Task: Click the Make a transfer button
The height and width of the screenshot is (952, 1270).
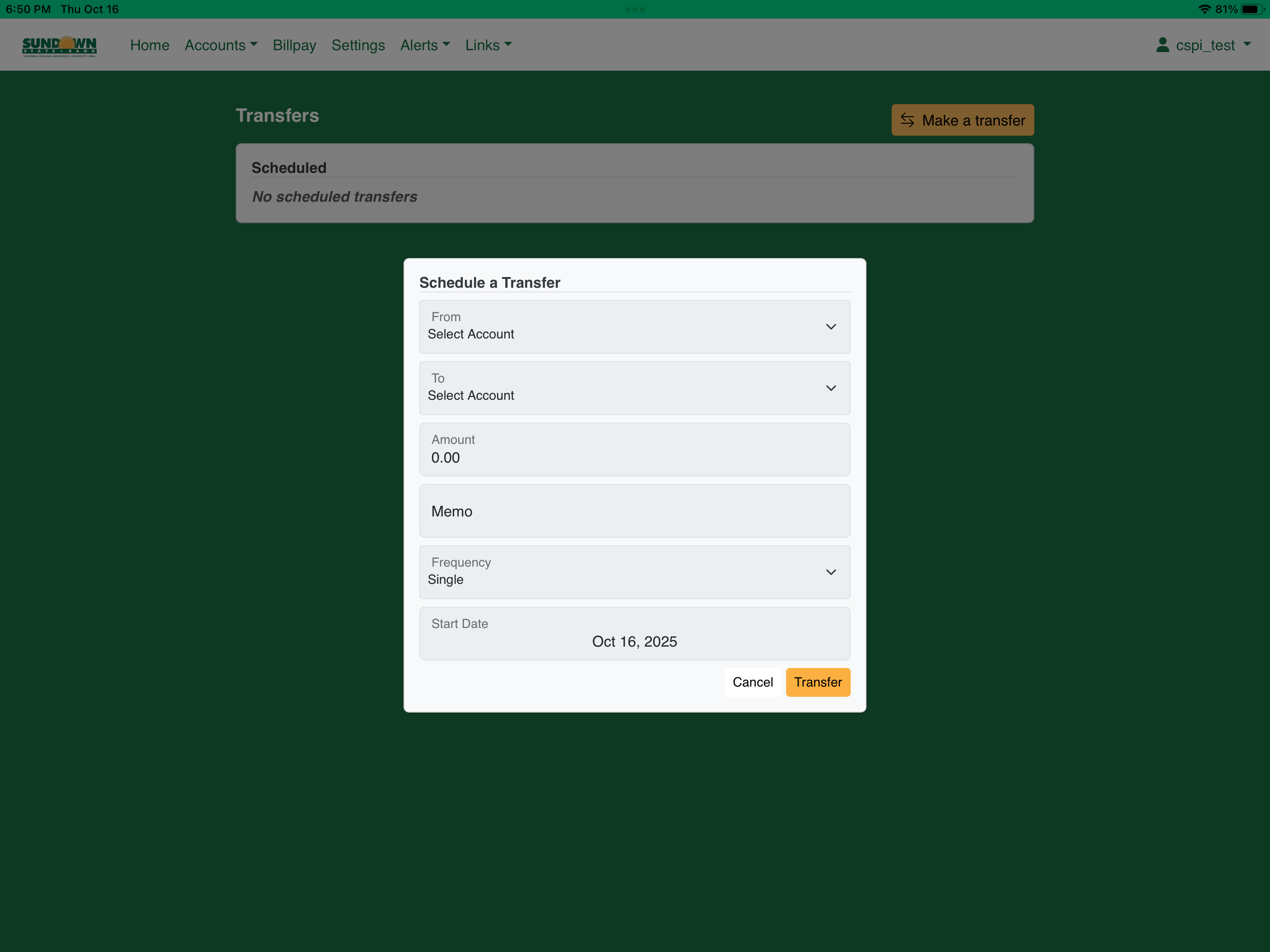Action: [962, 120]
